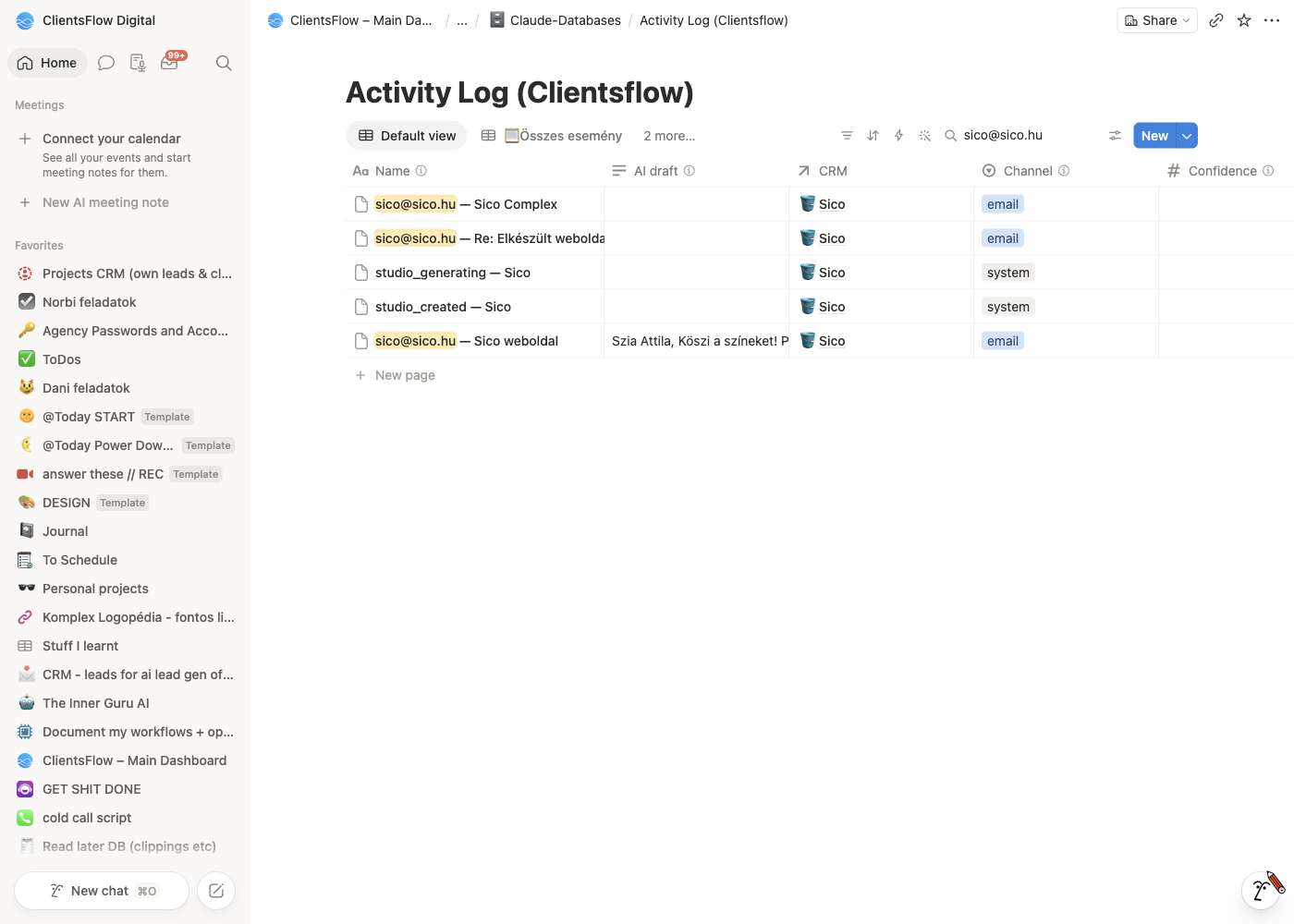Switch to the Default view tab
This screenshot has height=924, width=1294.
click(407, 136)
